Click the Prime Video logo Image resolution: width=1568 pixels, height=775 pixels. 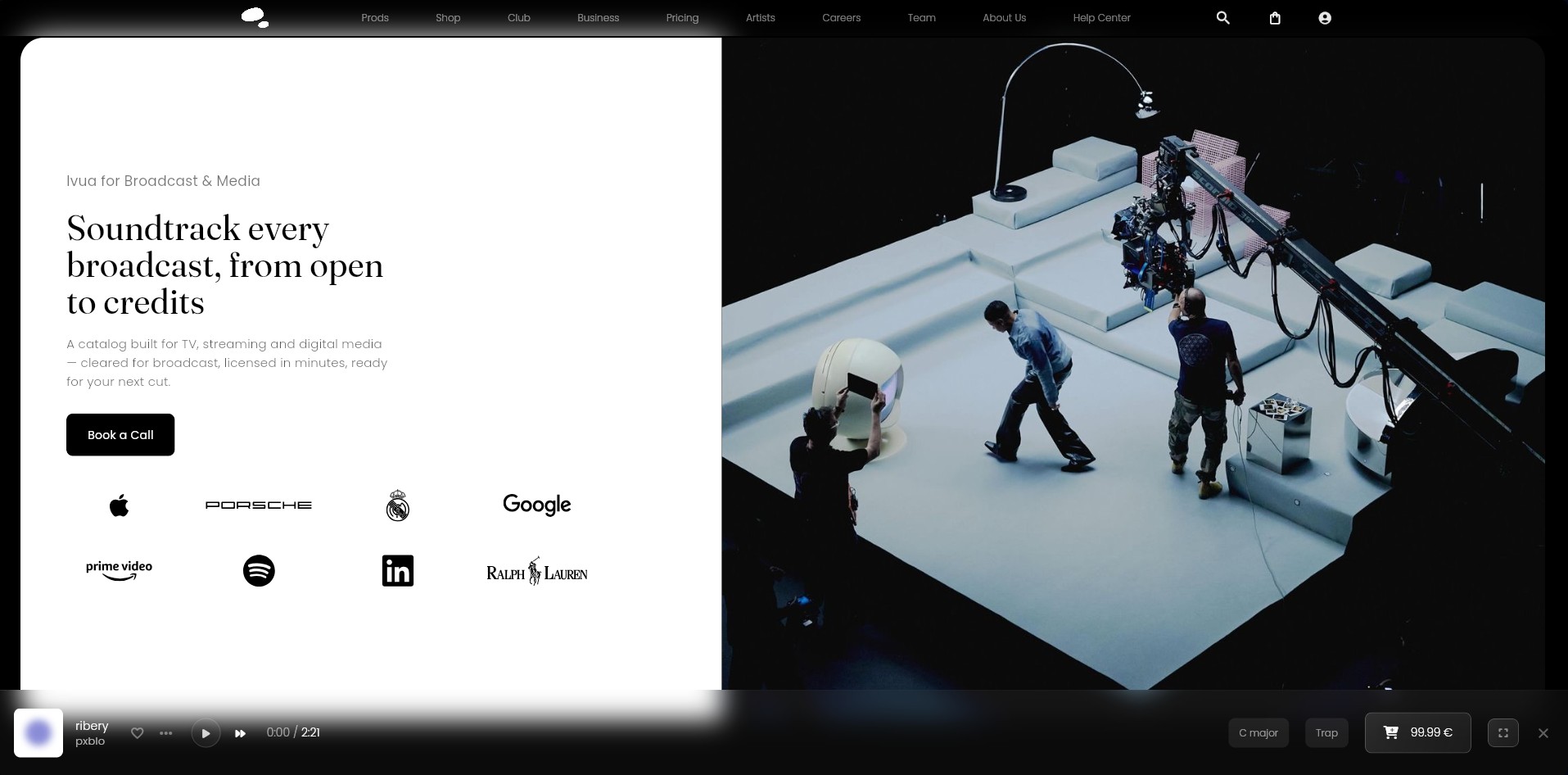119,571
